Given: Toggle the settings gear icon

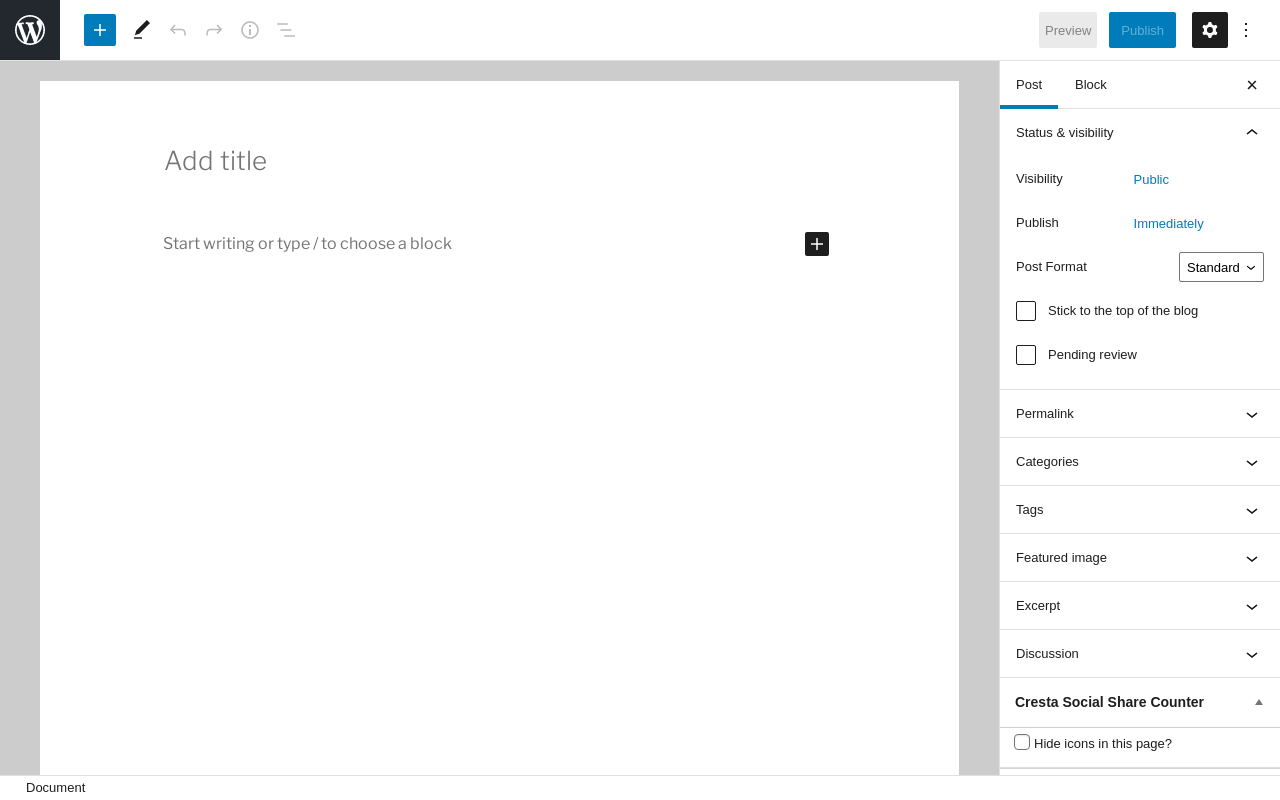Looking at the screenshot, I should point(1210,30).
